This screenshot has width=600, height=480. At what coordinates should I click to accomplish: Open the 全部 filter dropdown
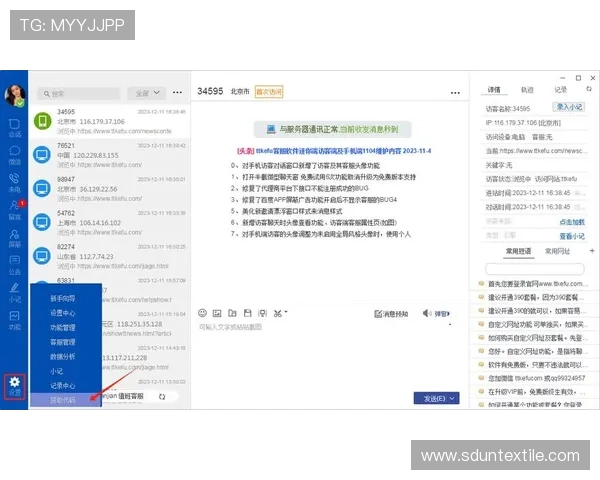pyautogui.click(x=147, y=93)
